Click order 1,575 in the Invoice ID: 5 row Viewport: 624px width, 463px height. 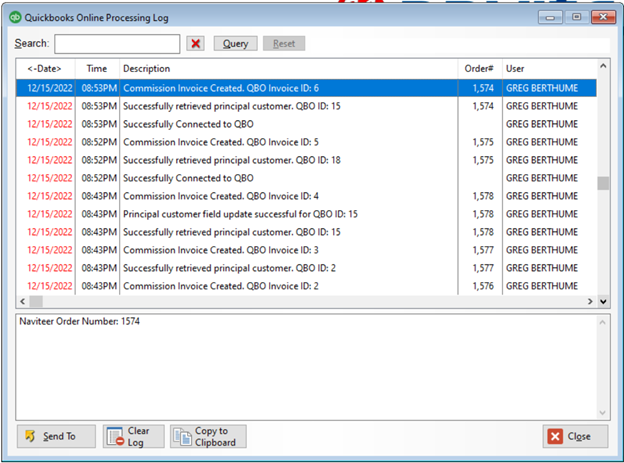(x=483, y=142)
